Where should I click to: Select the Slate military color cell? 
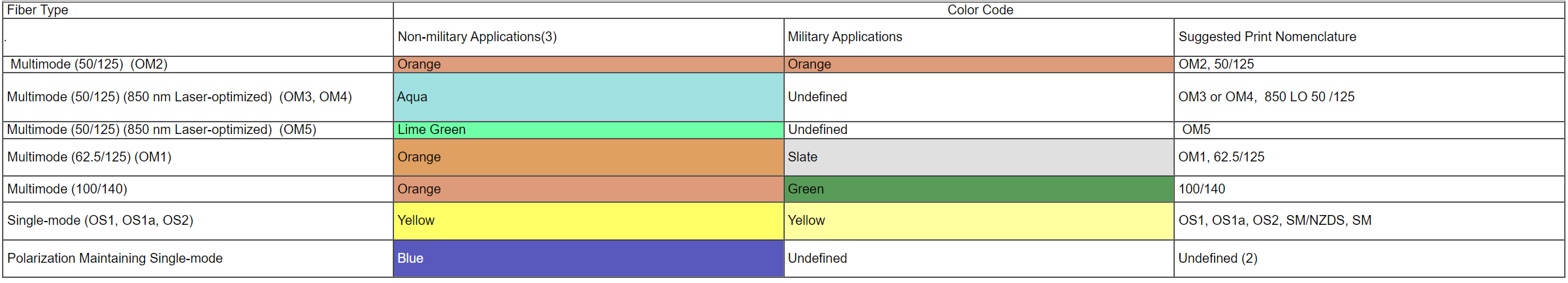coord(979,157)
